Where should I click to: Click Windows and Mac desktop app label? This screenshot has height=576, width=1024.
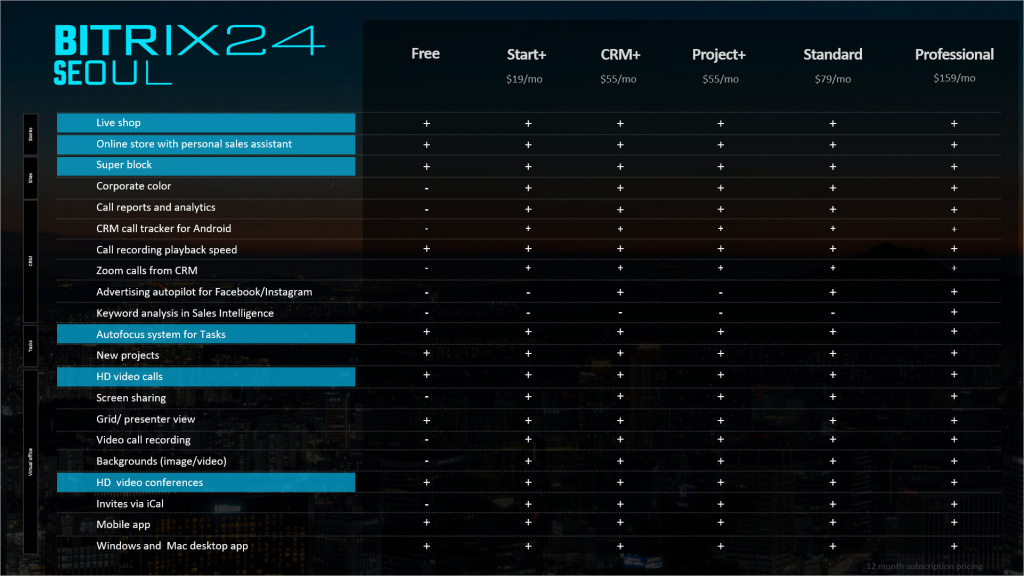(172, 546)
